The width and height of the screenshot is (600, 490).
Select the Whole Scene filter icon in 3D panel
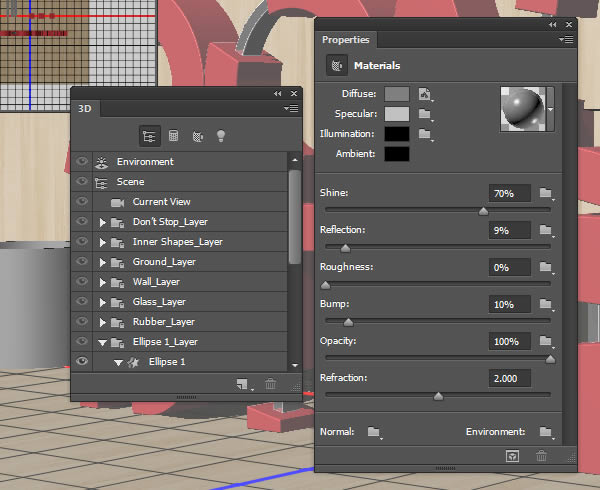[x=149, y=136]
